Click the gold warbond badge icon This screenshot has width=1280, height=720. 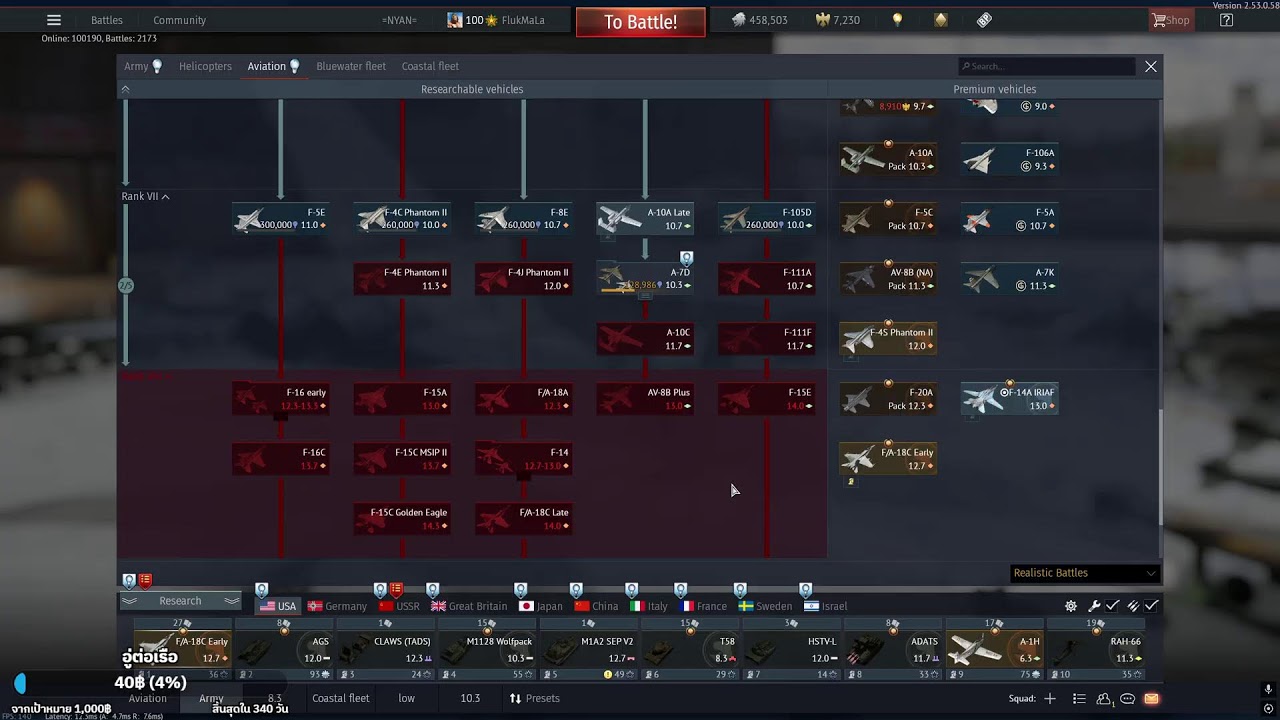(941, 20)
